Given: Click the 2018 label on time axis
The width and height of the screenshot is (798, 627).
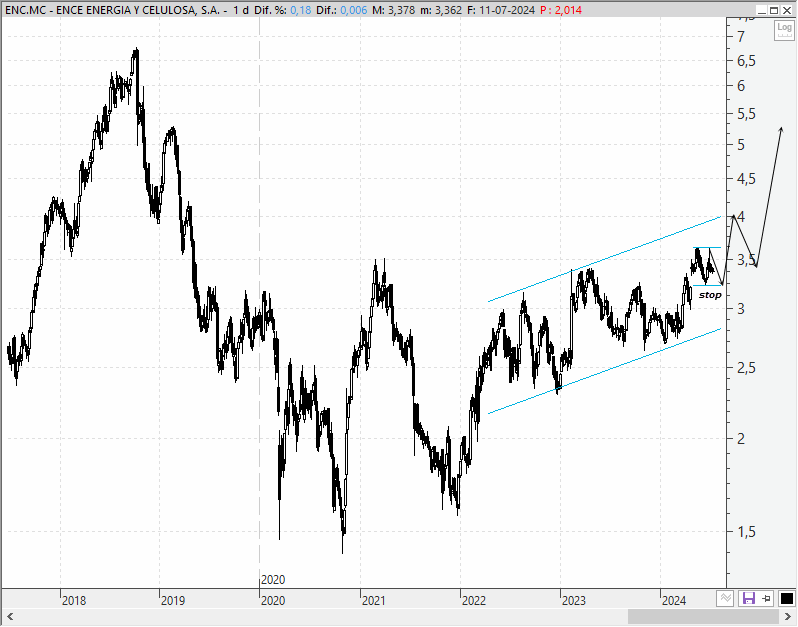Looking at the screenshot, I should coord(74,601).
